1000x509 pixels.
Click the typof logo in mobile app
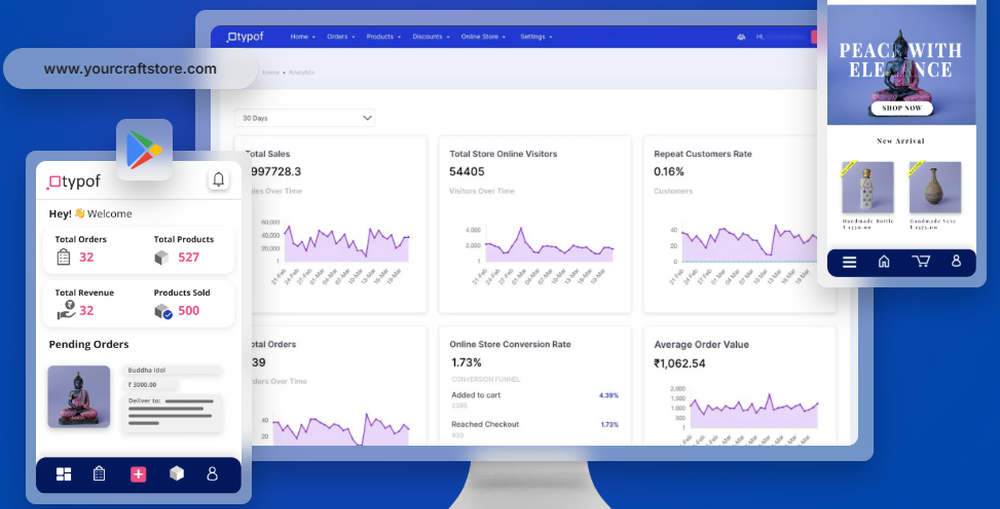(x=73, y=182)
